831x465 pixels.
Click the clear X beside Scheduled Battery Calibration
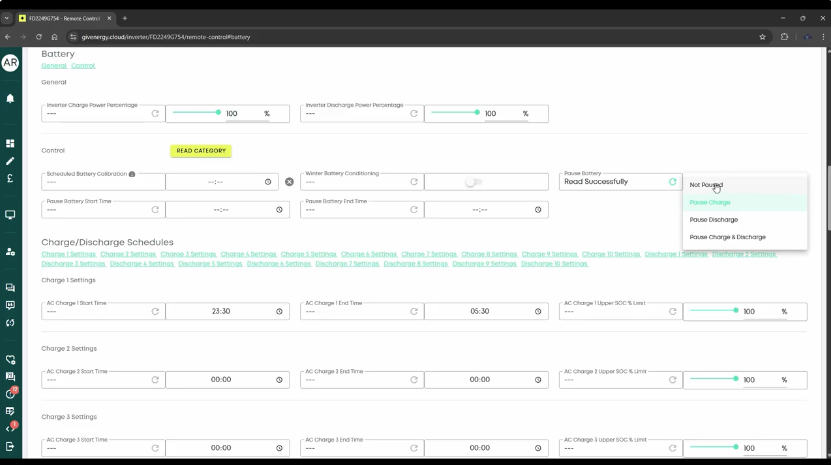tap(289, 182)
